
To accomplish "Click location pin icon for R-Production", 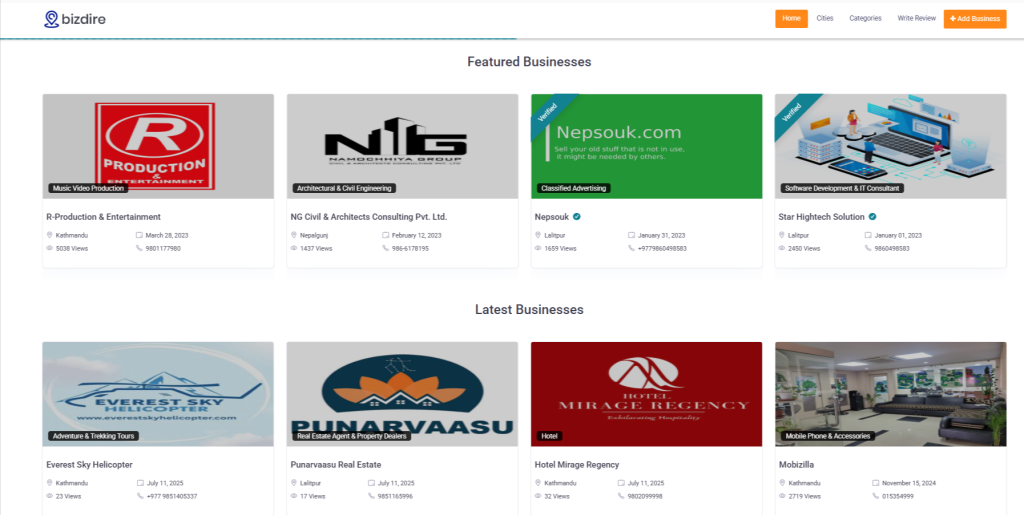I will click(50, 235).
